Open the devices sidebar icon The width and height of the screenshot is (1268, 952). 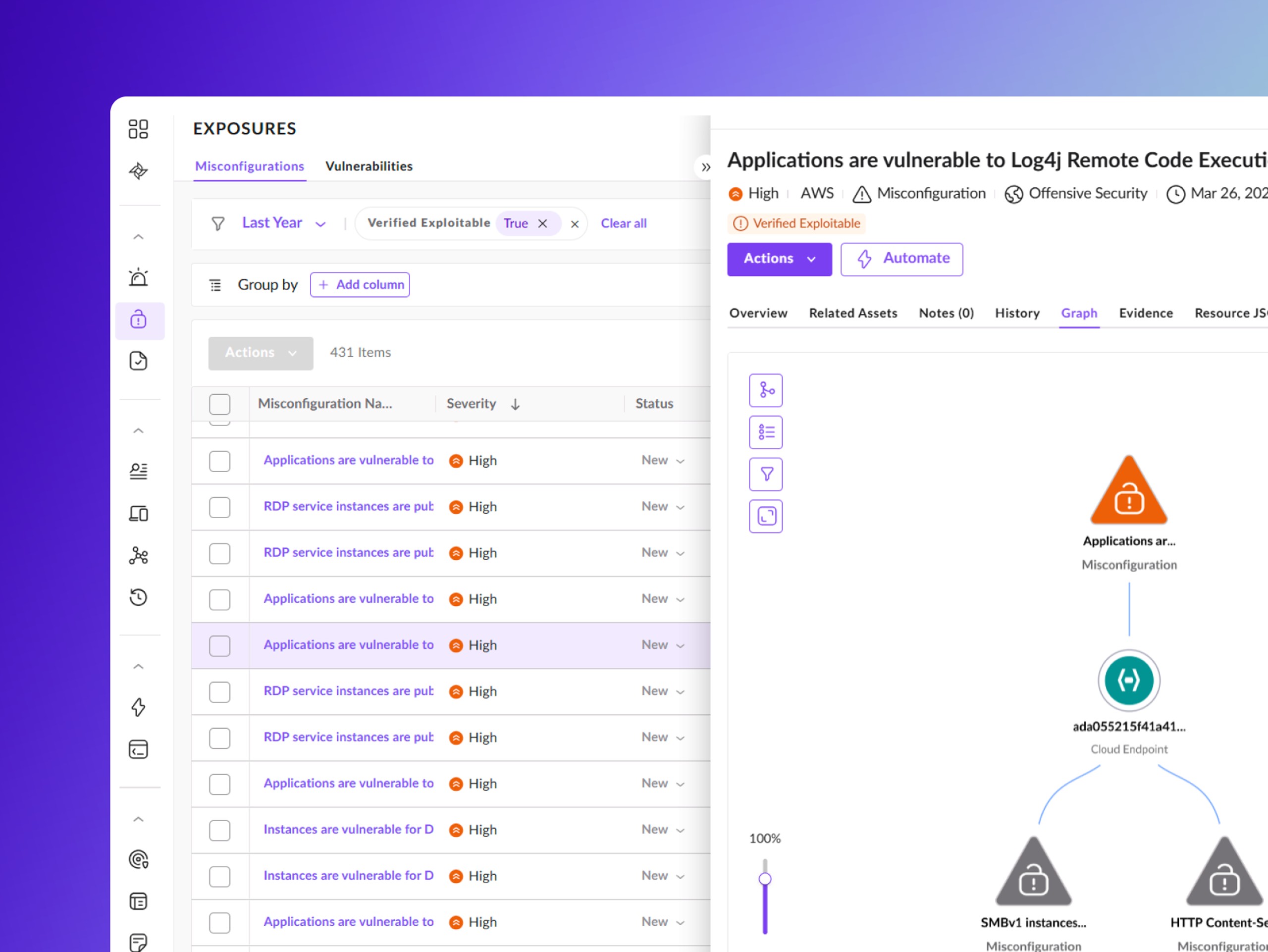[138, 513]
